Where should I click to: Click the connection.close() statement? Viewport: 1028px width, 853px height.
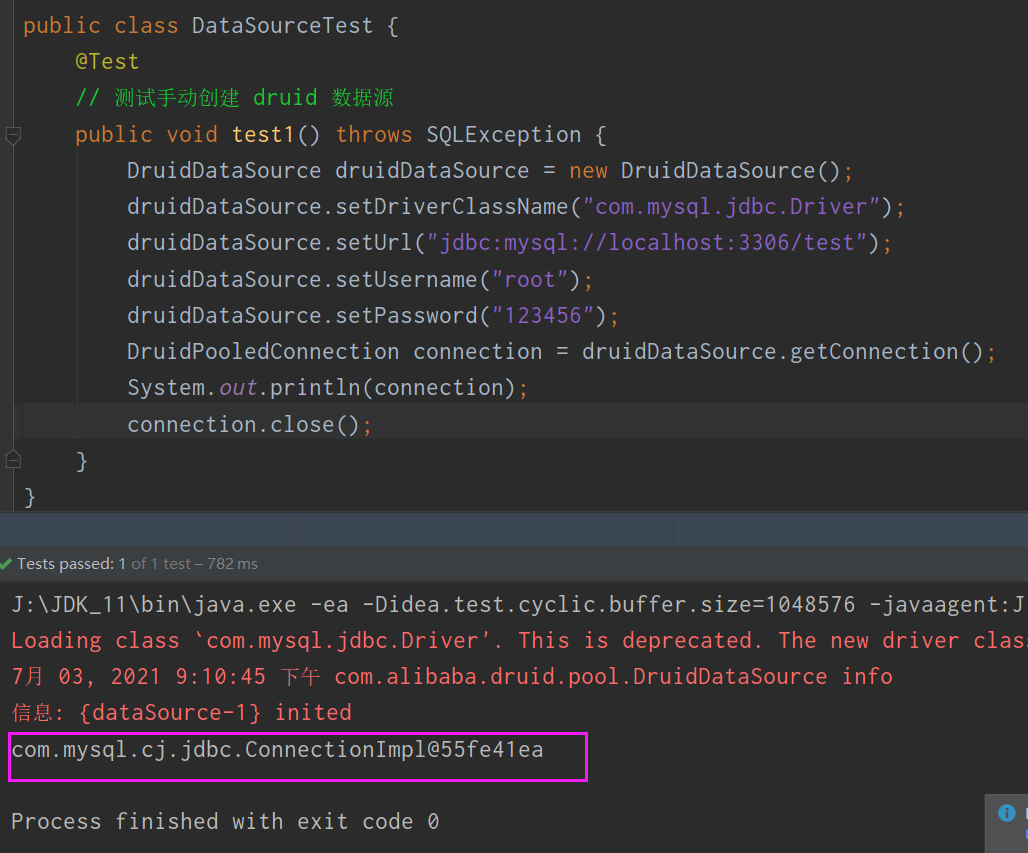click(250, 424)
